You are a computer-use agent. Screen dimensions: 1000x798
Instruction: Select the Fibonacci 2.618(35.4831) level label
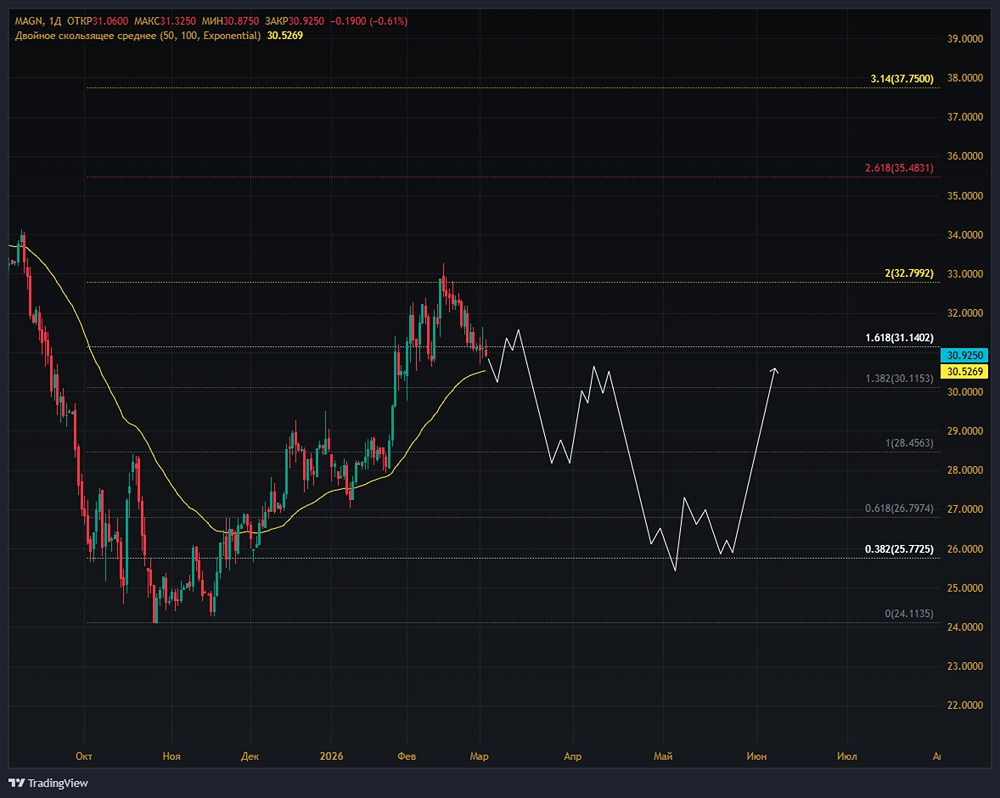(899, 168)
